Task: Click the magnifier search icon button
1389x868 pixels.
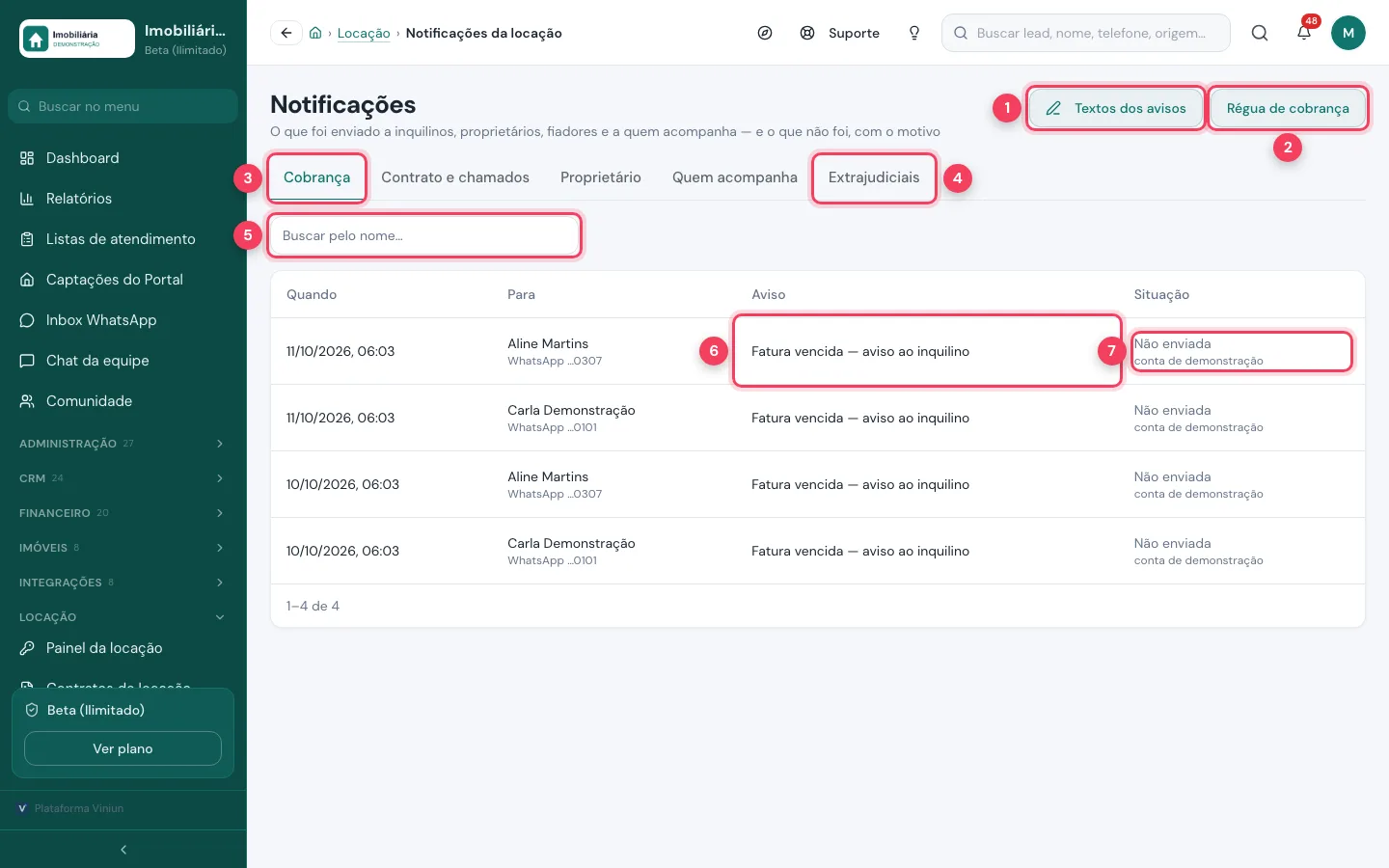Action: [x=1260, y=33]
